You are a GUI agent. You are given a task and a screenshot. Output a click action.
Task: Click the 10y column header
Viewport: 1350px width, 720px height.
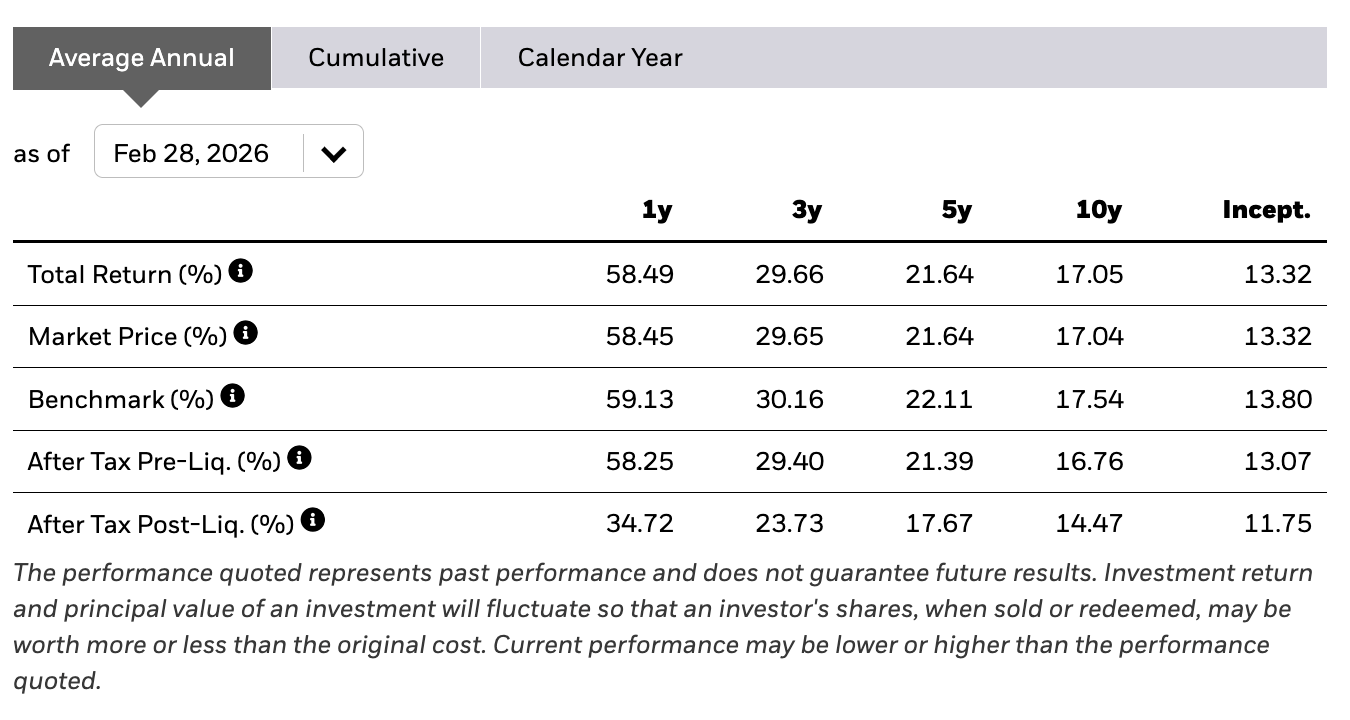pyautogui.click(x=1099, y=210)
